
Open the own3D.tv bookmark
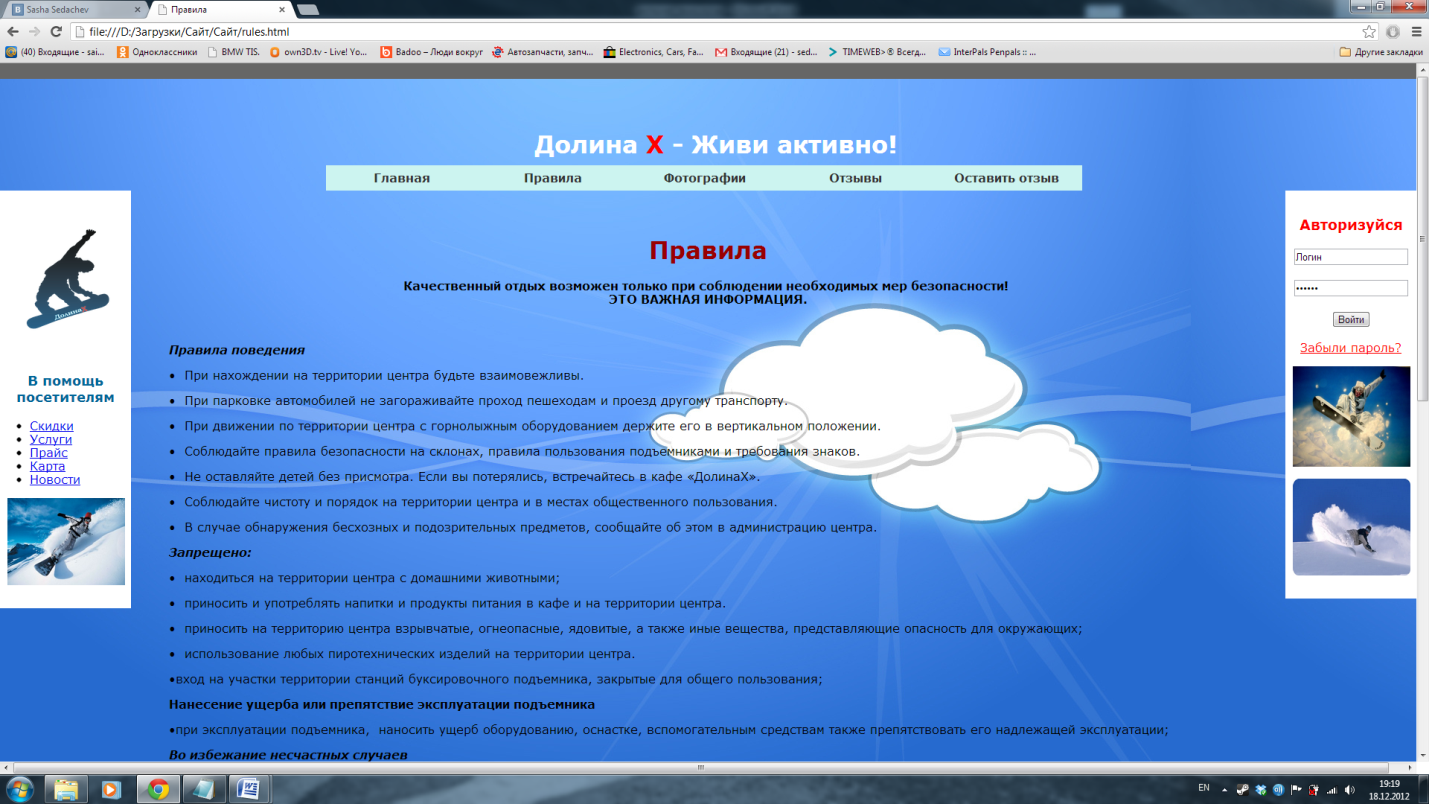(x=318, y=52)
